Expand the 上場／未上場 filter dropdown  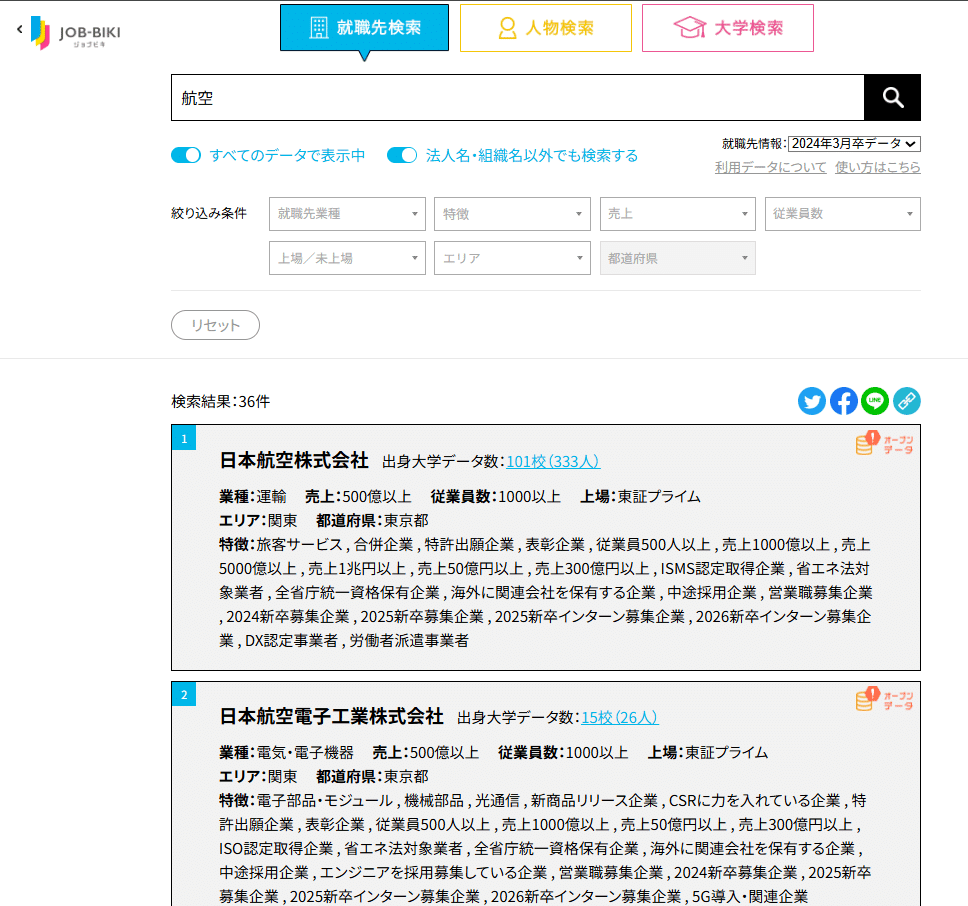point(346,258)
